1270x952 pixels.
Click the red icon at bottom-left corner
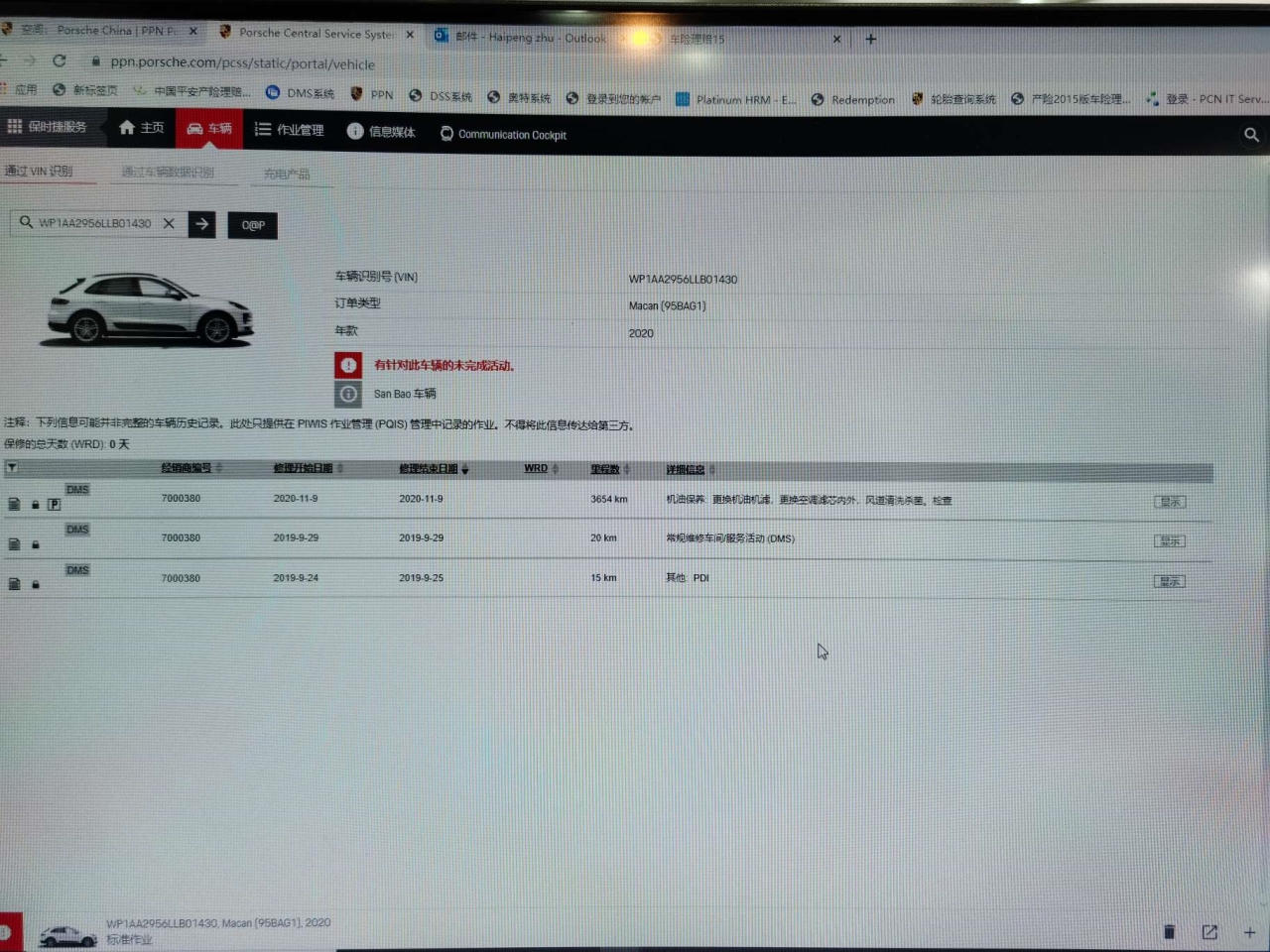[8, 931]
